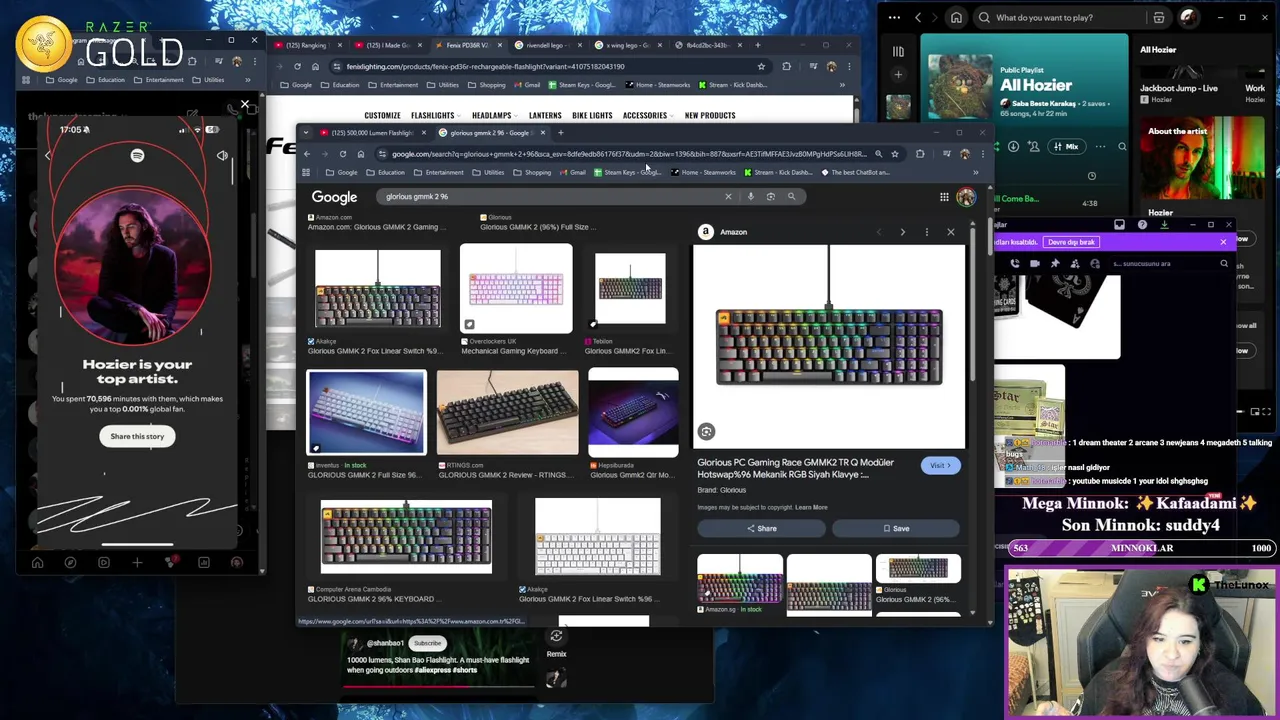This screenshot has width=1280, height=720.
Task: Reload the Google Images search page
Action: (x=342, y=154)
